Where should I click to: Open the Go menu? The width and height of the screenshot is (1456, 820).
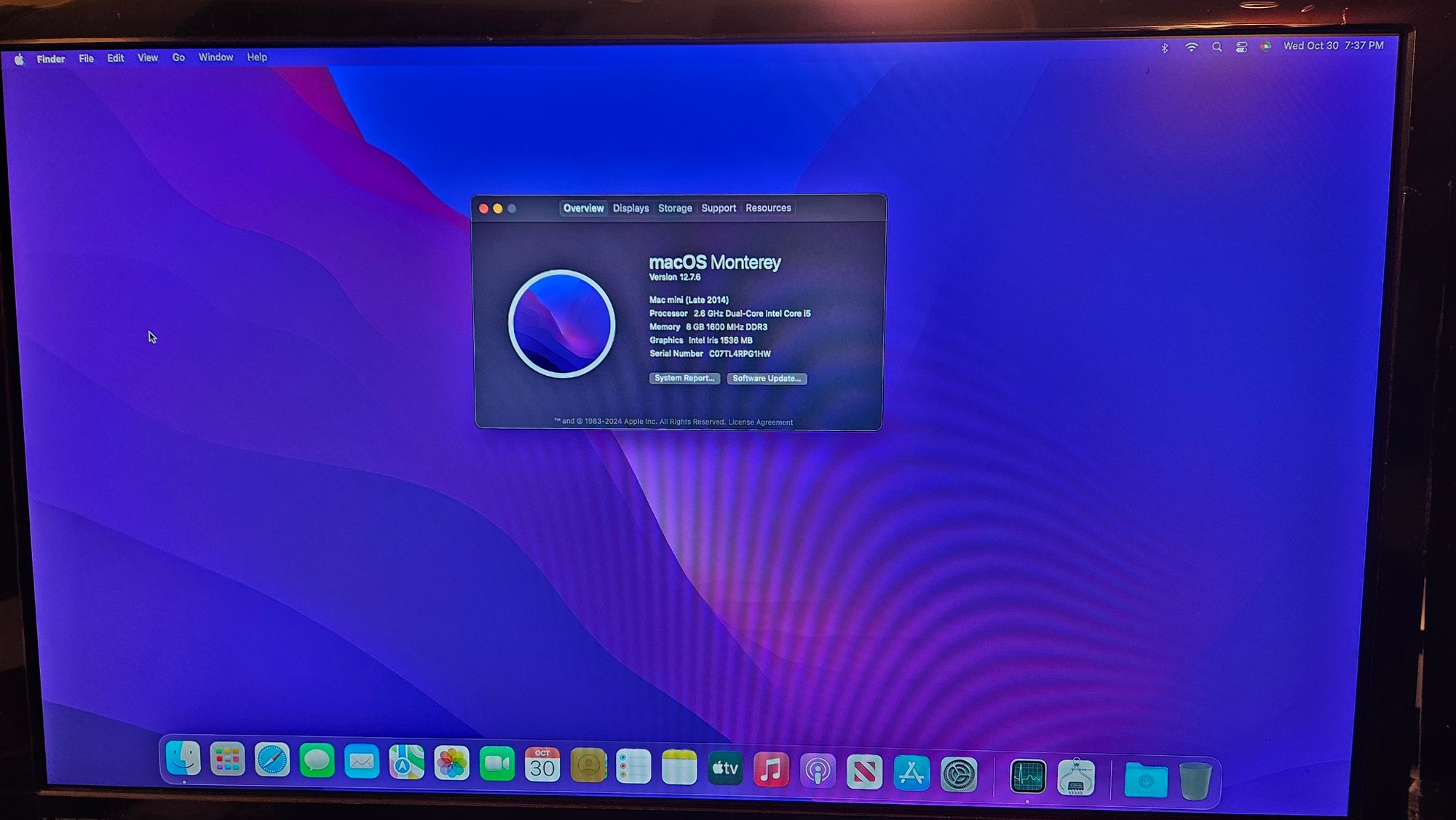[x=178, y=58]
